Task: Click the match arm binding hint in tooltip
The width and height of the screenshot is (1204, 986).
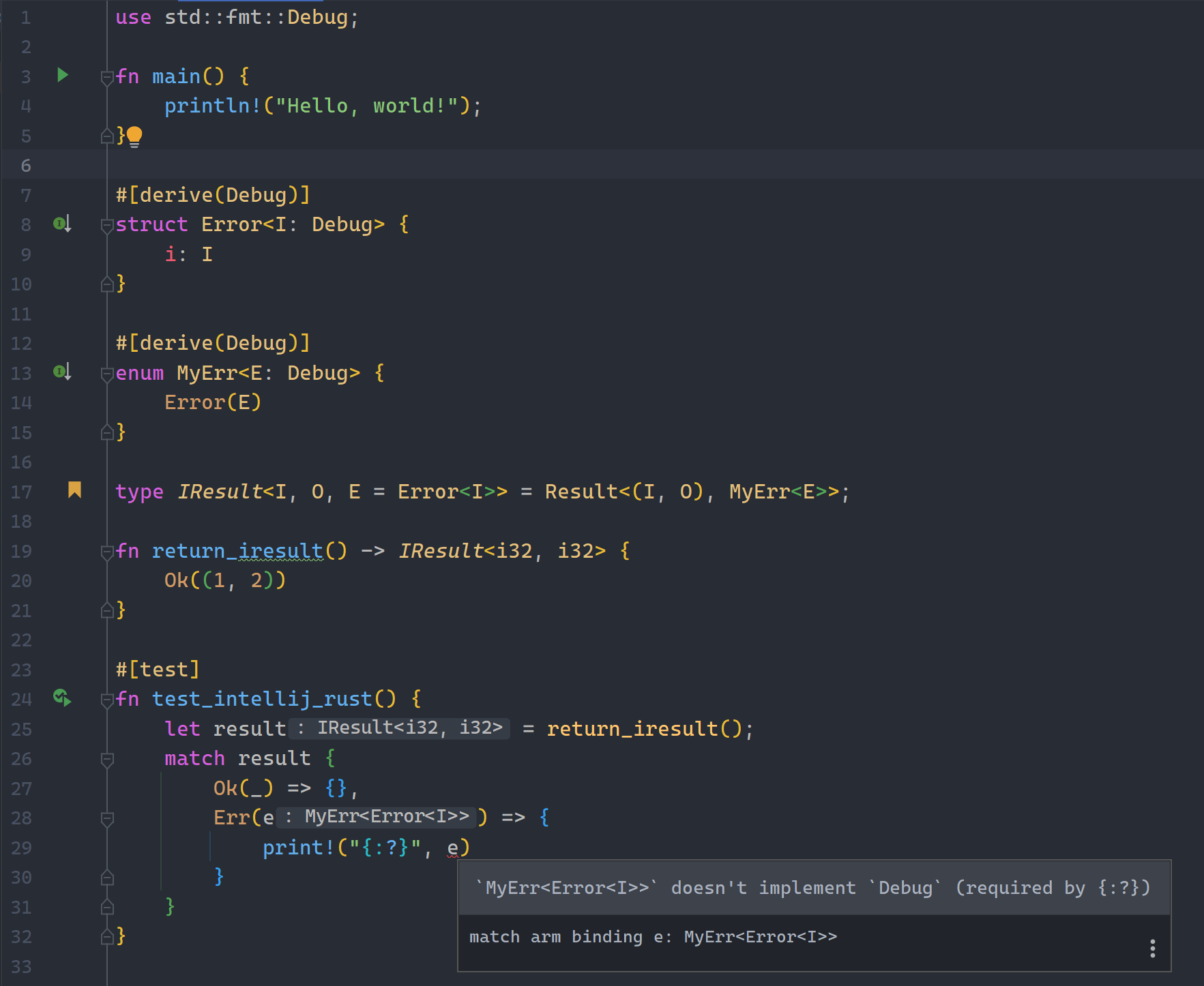Action: [x=652, y=937]
